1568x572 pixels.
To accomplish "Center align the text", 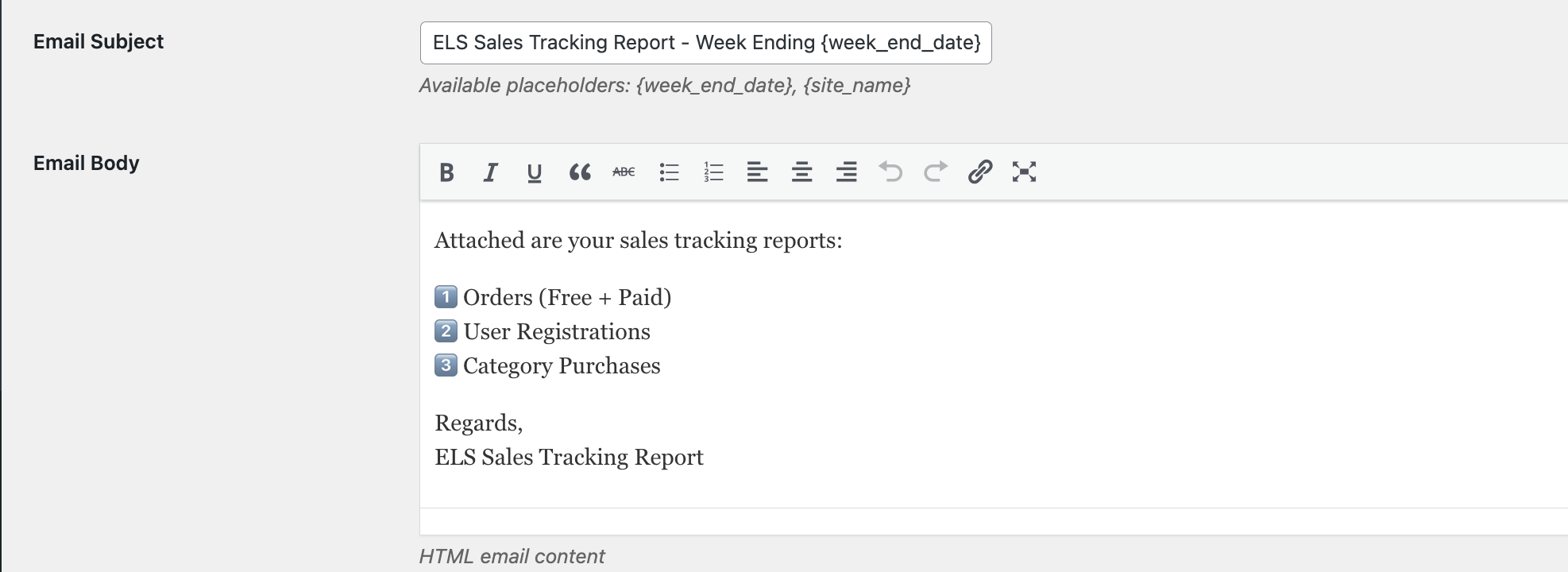I will click(801, 172).
